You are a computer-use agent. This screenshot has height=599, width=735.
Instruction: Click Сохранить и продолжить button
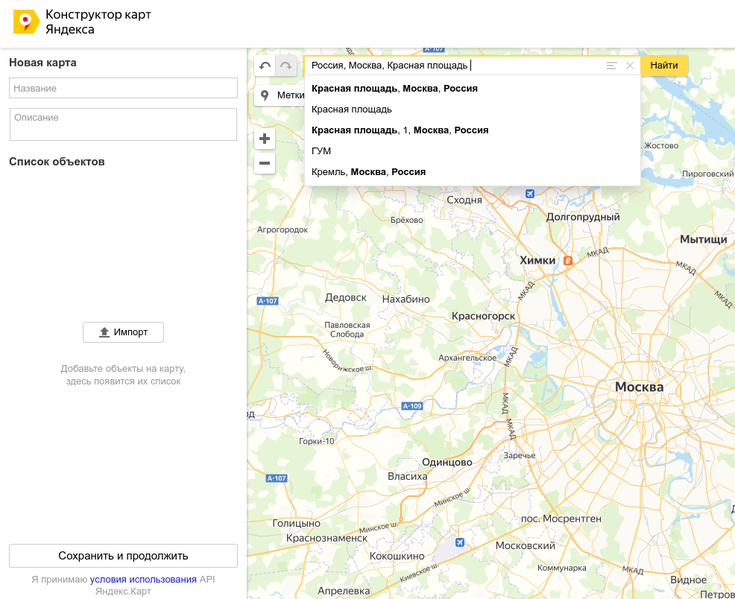pos(123,556)
